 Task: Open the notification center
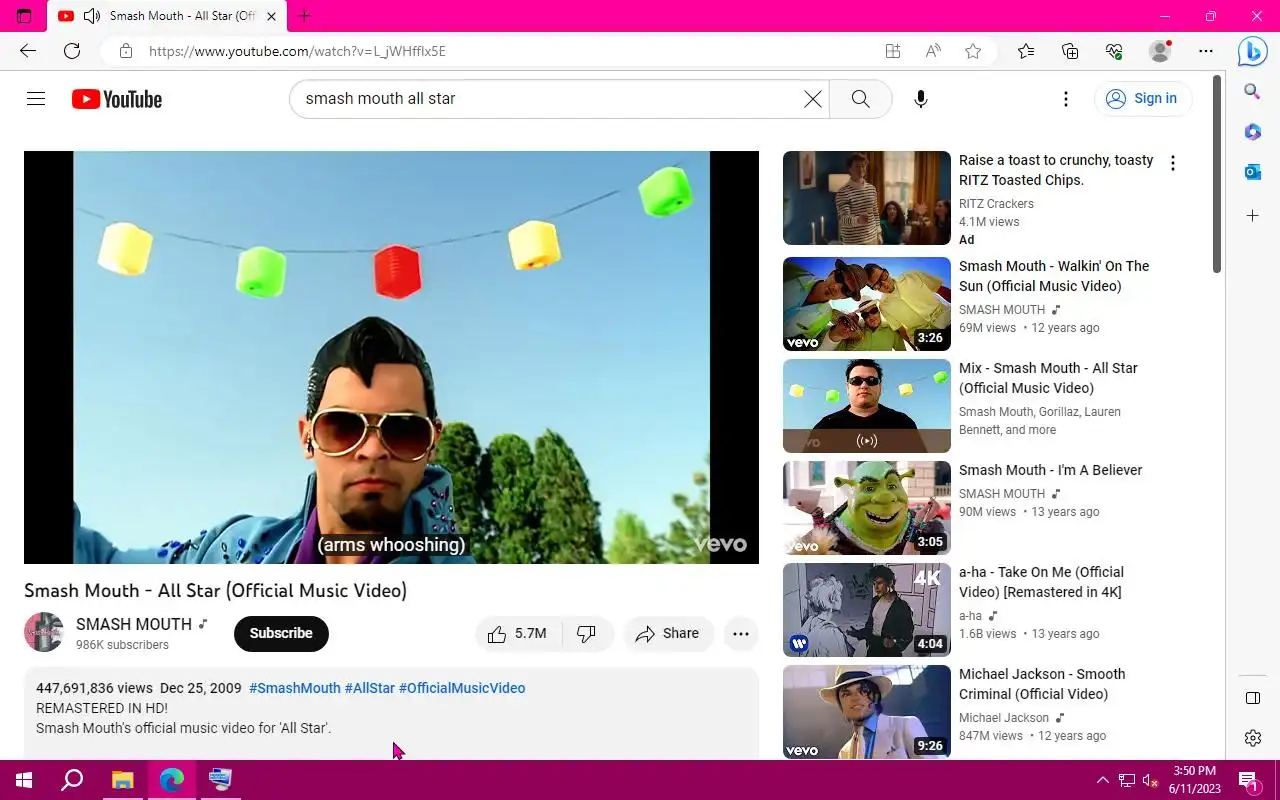click(x=1248, y=780)
